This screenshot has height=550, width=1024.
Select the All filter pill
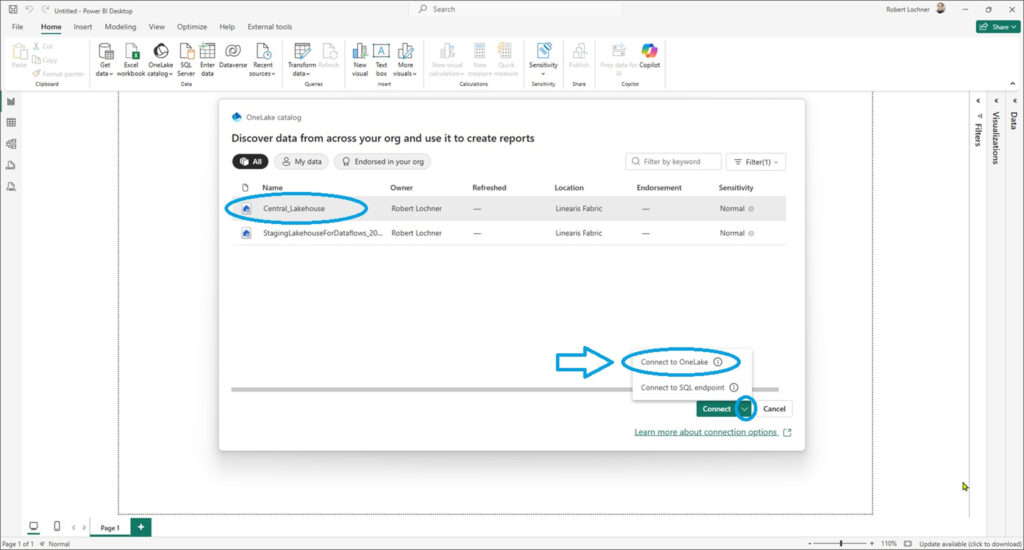coord(250,161)
